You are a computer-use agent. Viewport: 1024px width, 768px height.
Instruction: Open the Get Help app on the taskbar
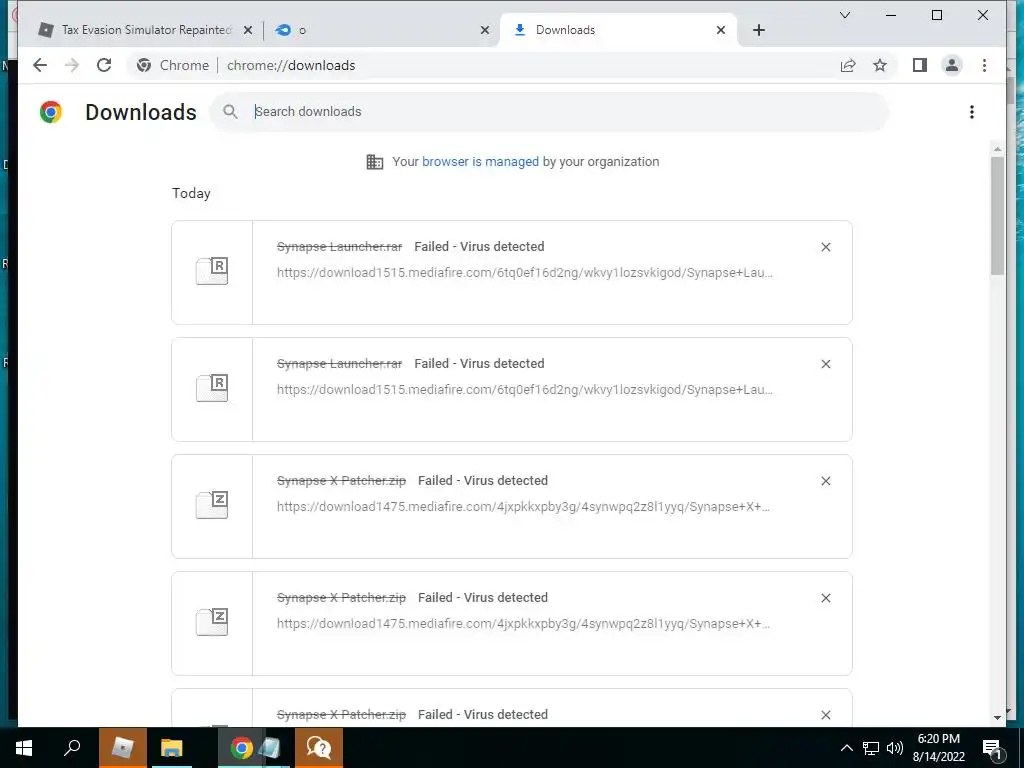point(319,748)
